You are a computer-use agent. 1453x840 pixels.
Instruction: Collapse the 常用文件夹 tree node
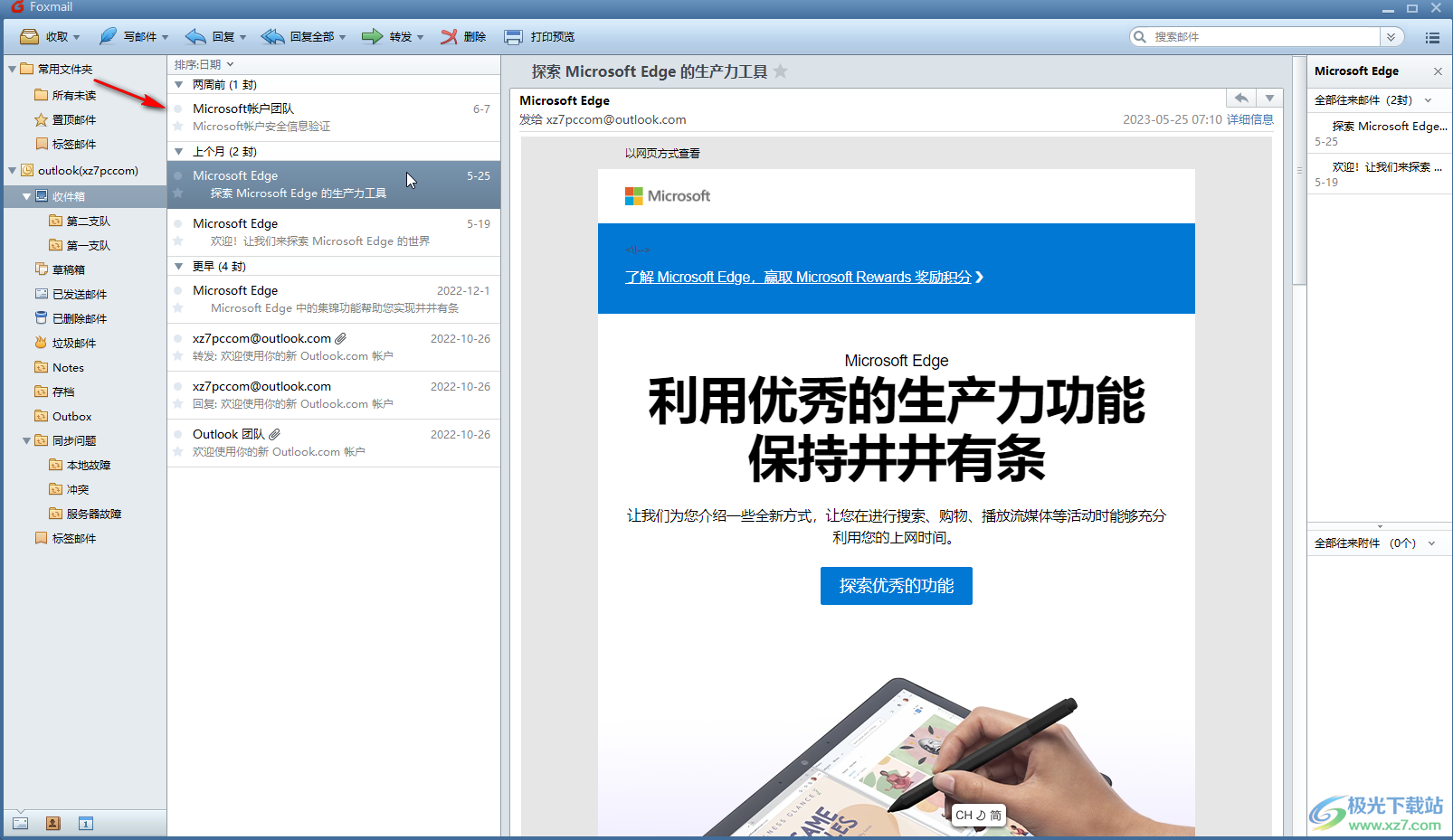click(12, 69)
